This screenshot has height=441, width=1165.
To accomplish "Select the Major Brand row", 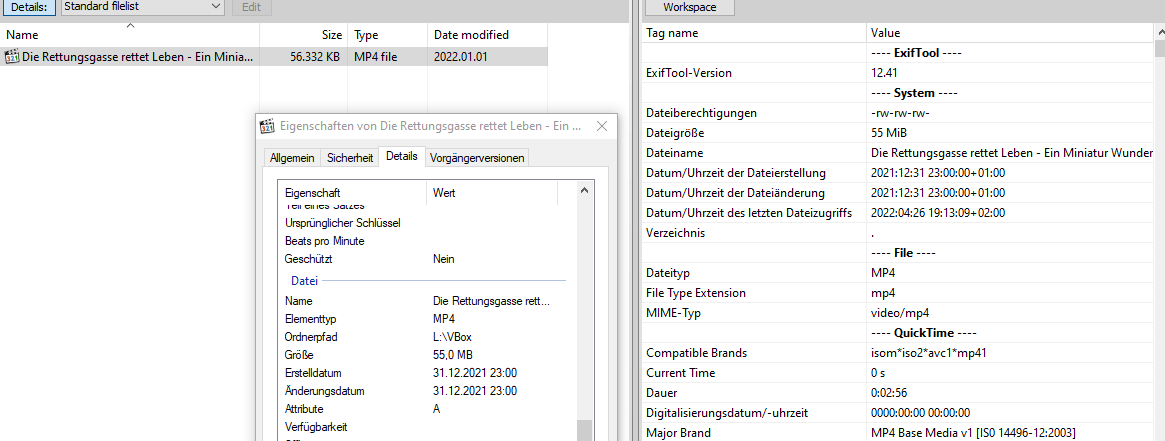I will coord(898,433).
